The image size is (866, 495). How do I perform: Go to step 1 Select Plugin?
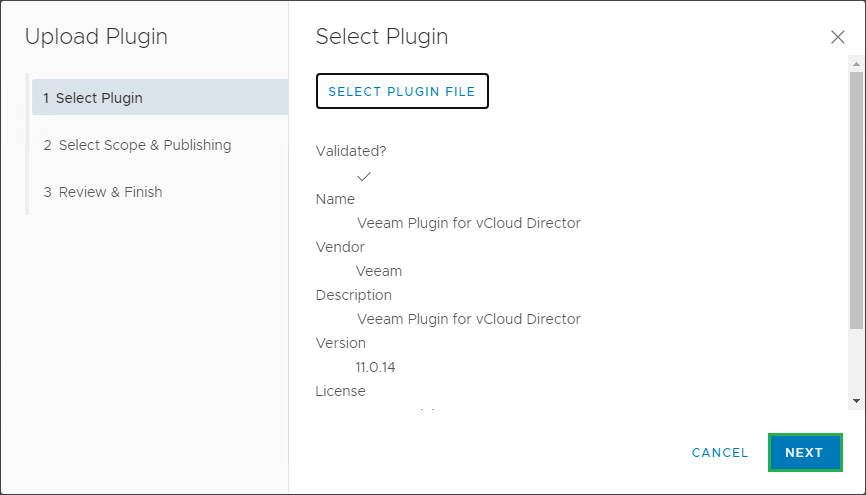coord(160,98)
